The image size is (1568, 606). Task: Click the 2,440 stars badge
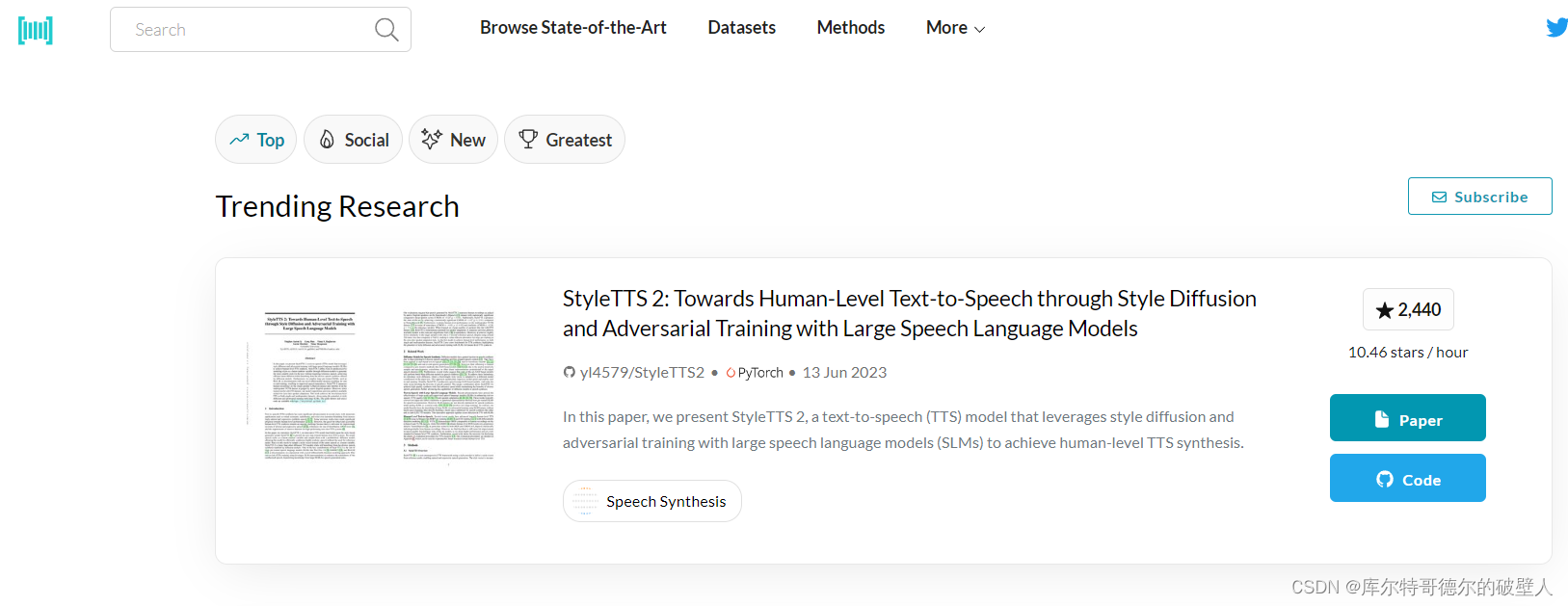tap(1408, 309)
